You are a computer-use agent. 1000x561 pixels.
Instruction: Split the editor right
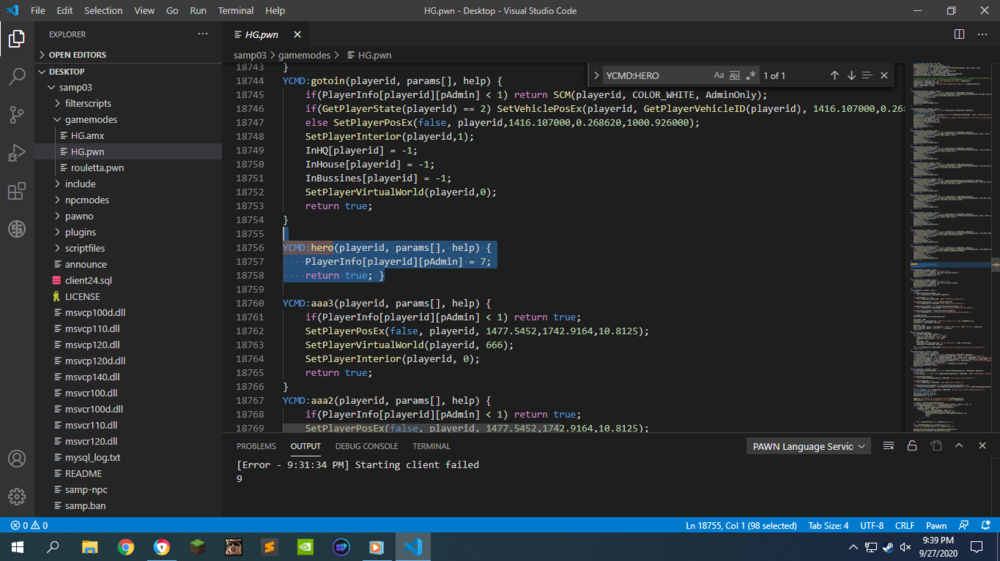959,34
